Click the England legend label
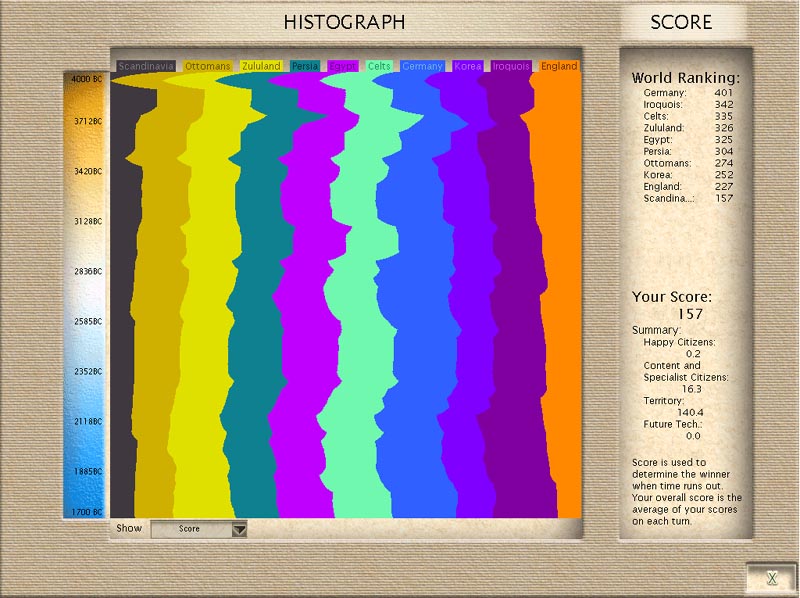The height and width of the screenshot is (598, 800). pos(559,67)
